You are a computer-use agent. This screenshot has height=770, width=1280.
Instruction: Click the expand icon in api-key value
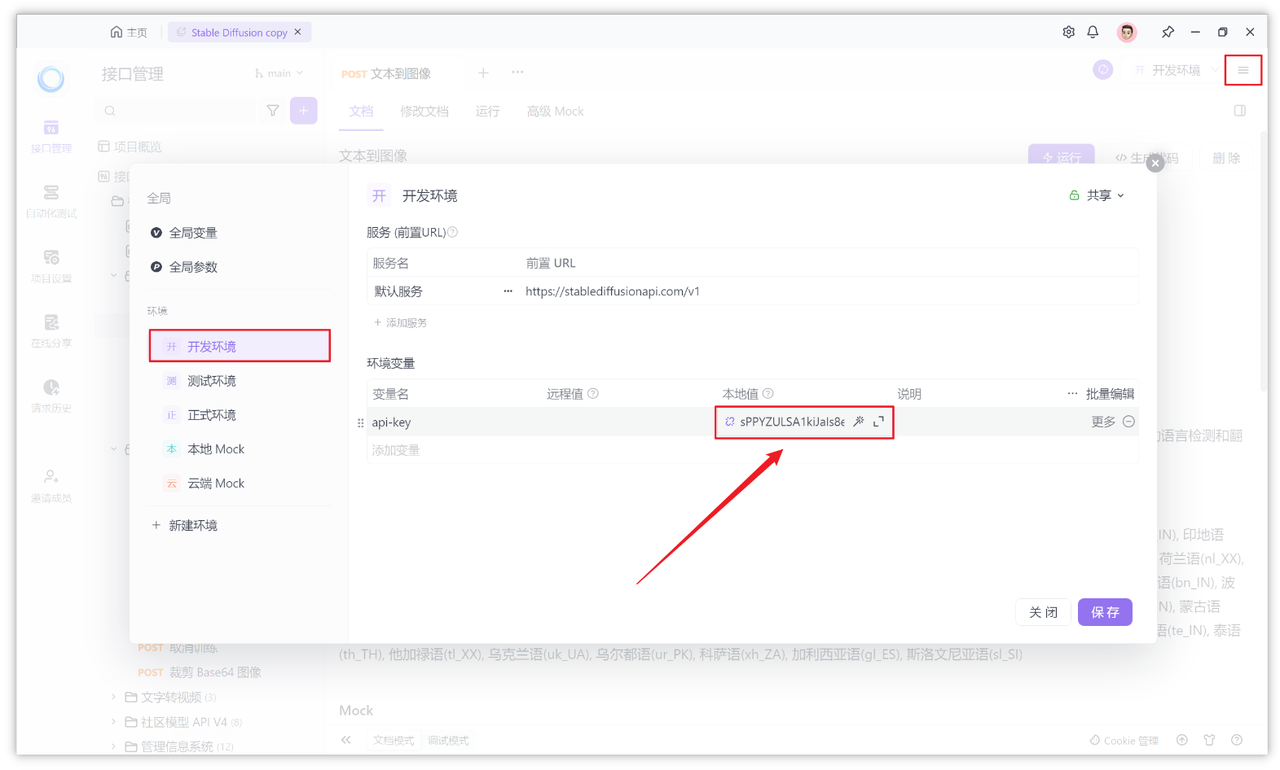click(878, 422)
